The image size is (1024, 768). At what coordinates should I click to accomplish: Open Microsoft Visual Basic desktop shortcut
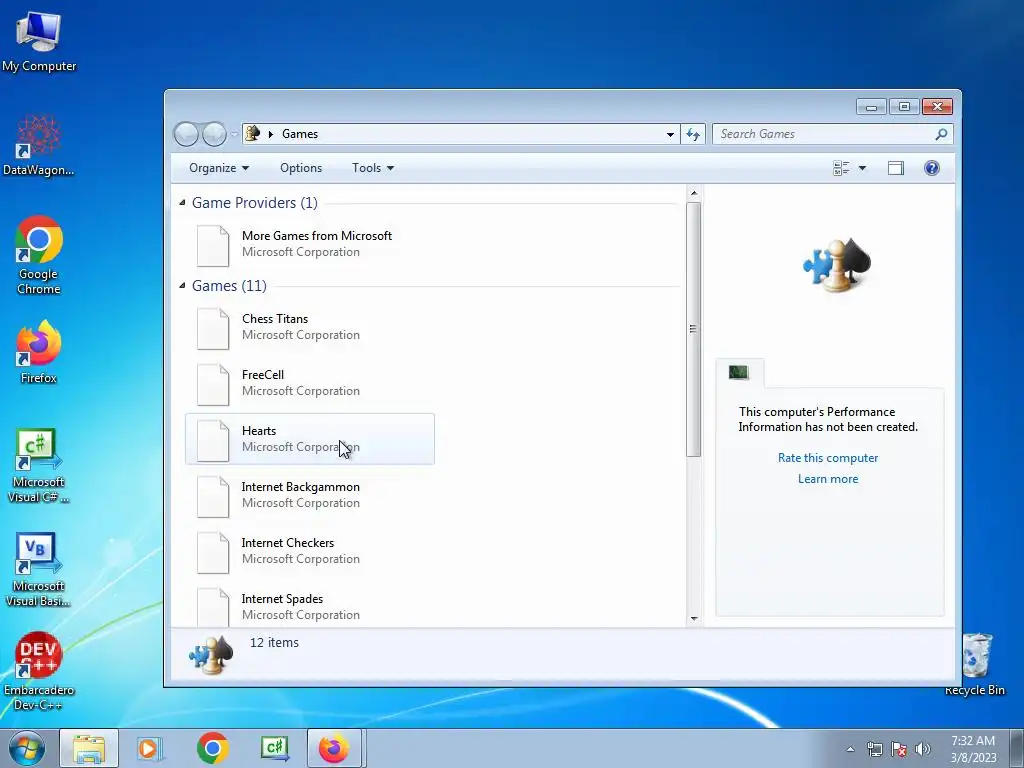[x=39, y=569]
